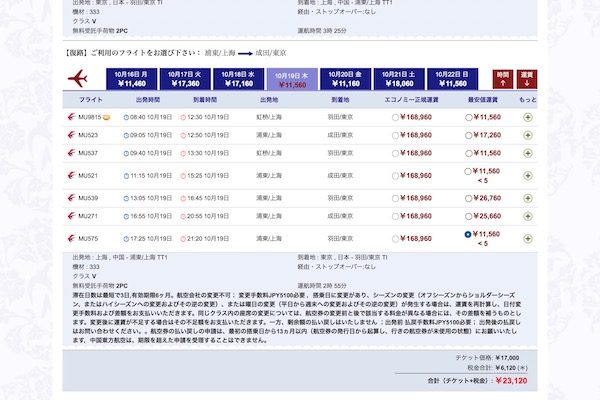Select the October 19 Thursday date tab
The image size is (600, 400).
point(292,79)
